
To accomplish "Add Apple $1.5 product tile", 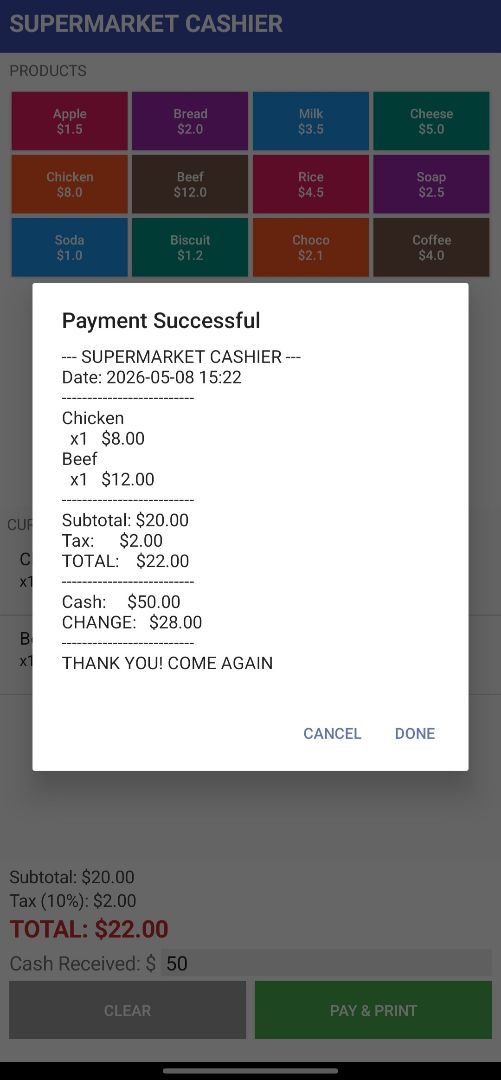I will point(70,121).
